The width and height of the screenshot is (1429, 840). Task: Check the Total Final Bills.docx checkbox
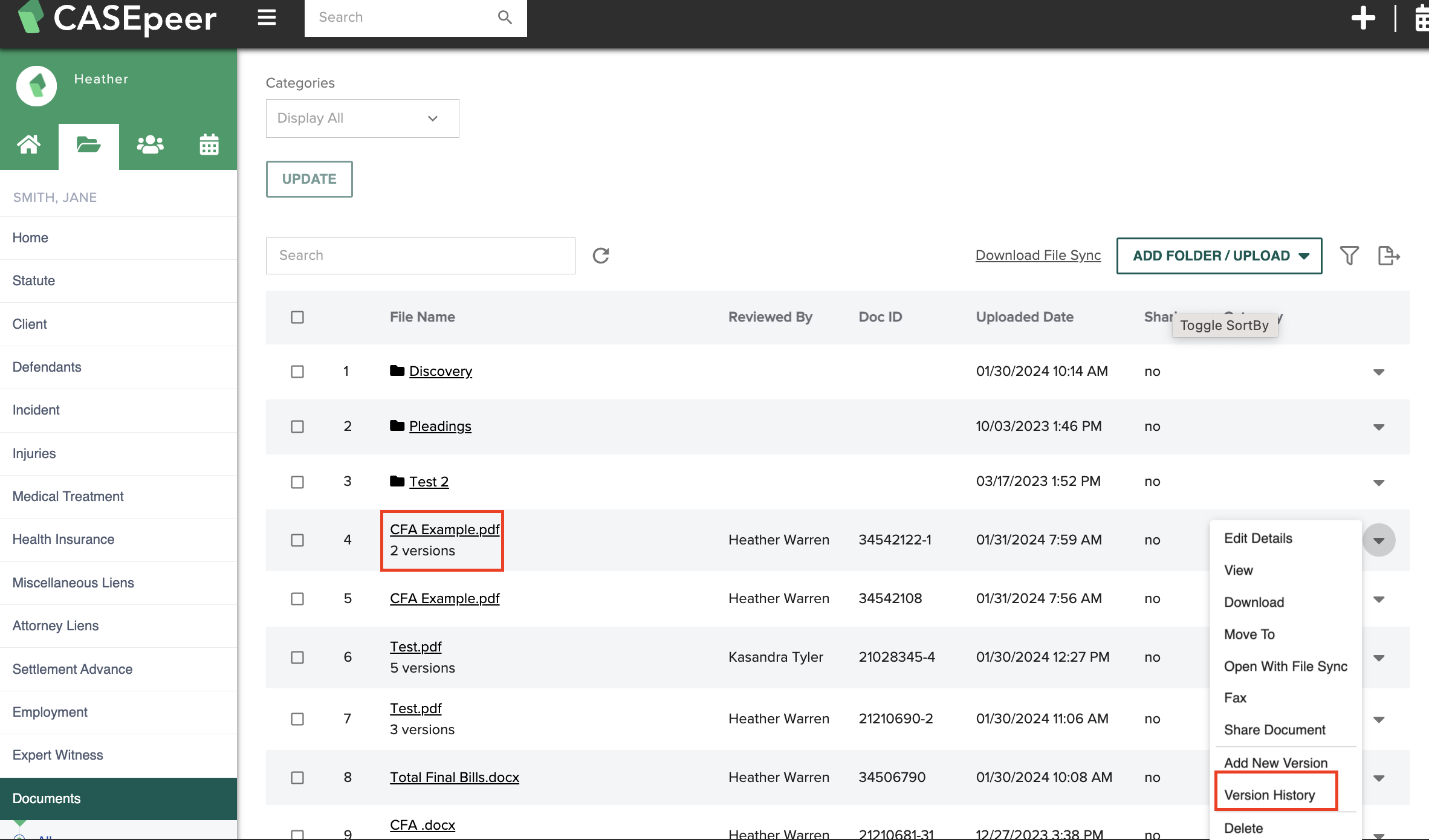(x=297, y=778)
